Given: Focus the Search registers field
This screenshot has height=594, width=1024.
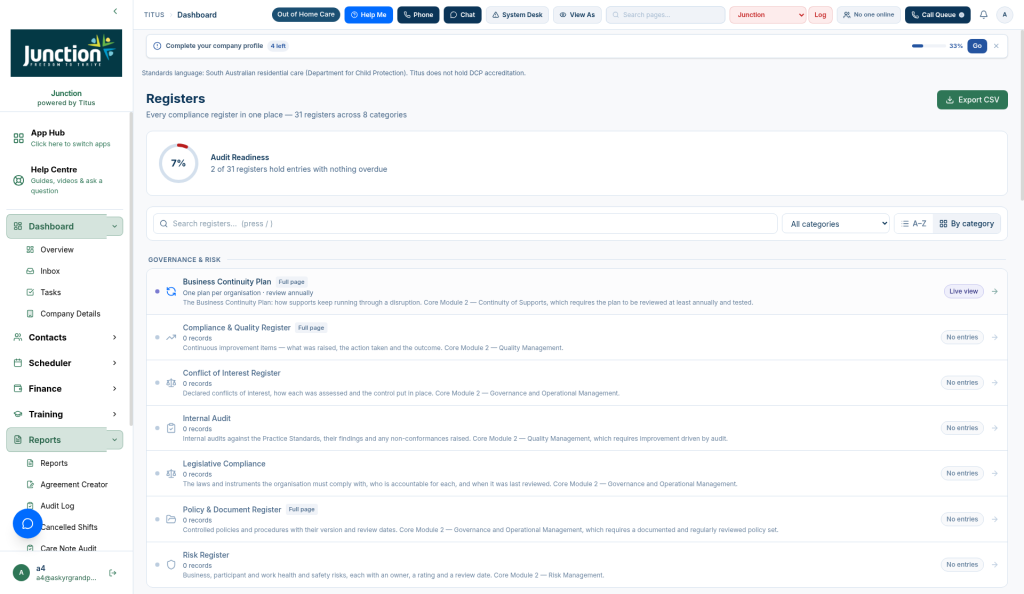Looking at the screenshot, I should tap(465, 223).
